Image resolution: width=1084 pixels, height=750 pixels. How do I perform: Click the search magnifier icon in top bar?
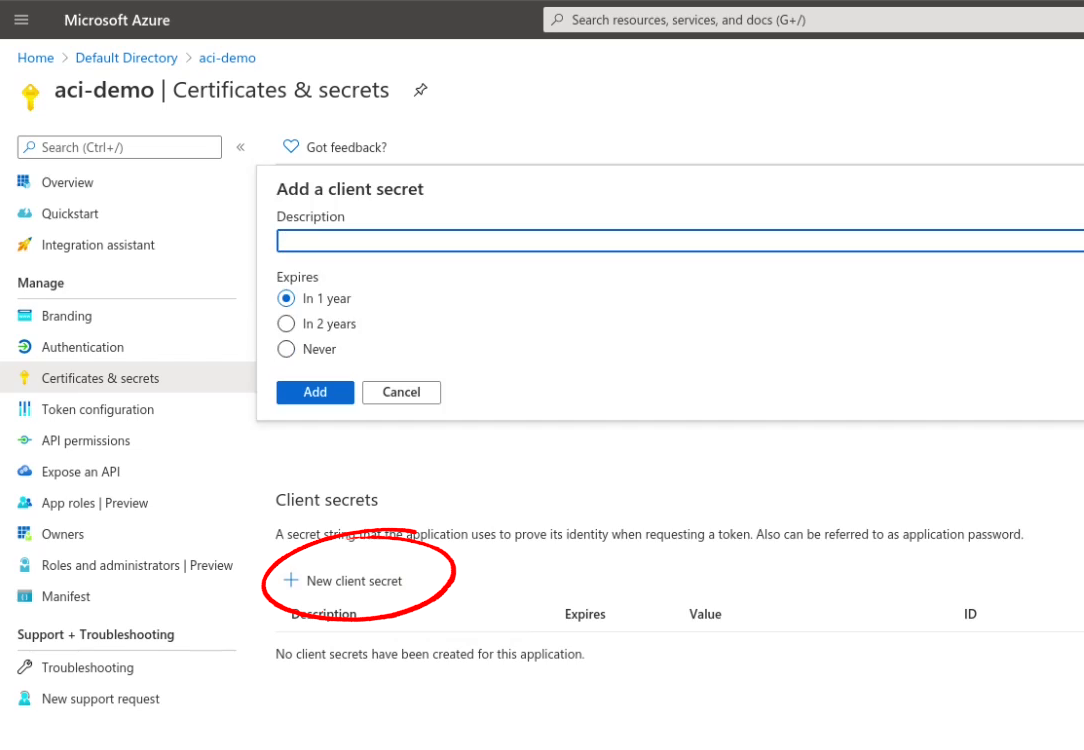tap(557, 19)
